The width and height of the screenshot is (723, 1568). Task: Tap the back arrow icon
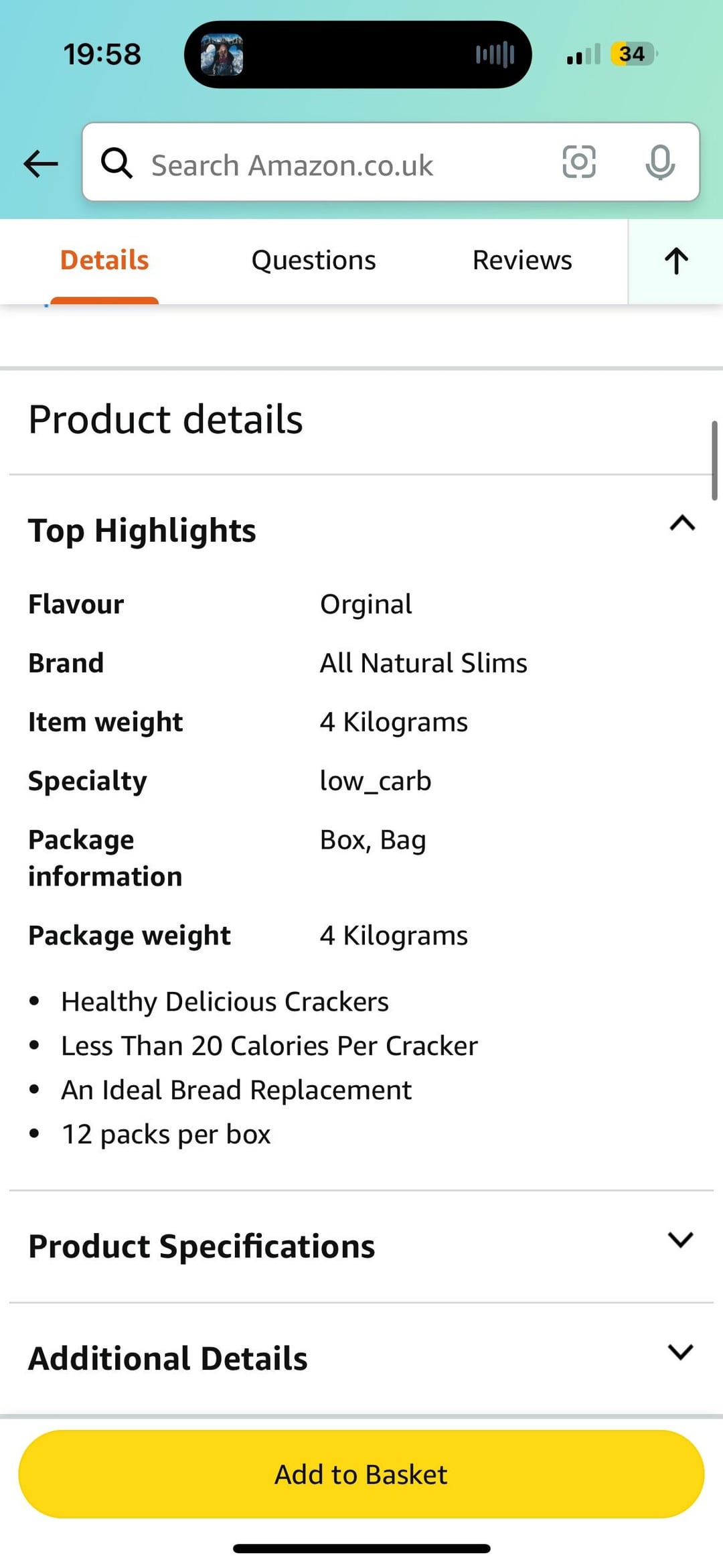[x=41, y=163]
